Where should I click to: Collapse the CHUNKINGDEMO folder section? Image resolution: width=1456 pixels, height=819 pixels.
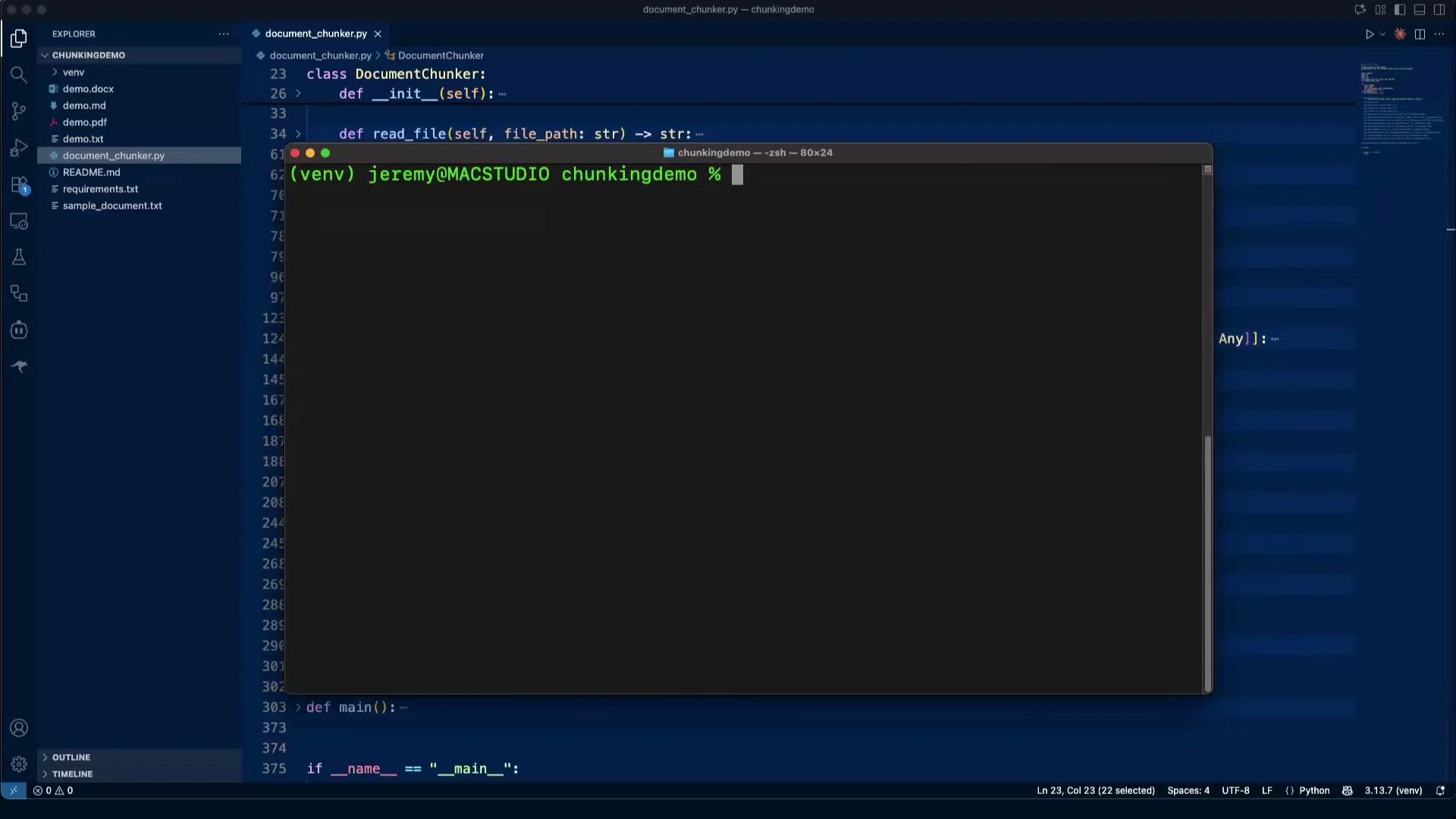click(140, 55)
